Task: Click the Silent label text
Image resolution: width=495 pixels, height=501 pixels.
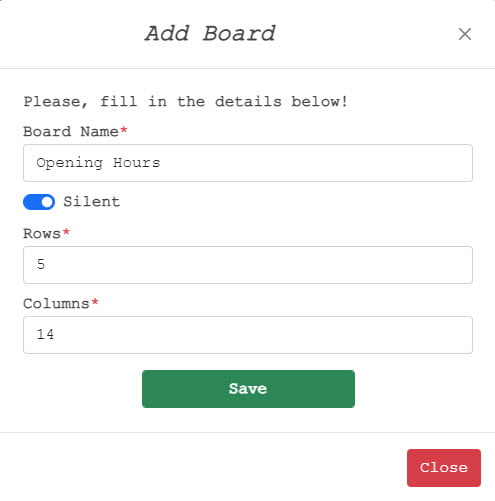Action: 92,202
